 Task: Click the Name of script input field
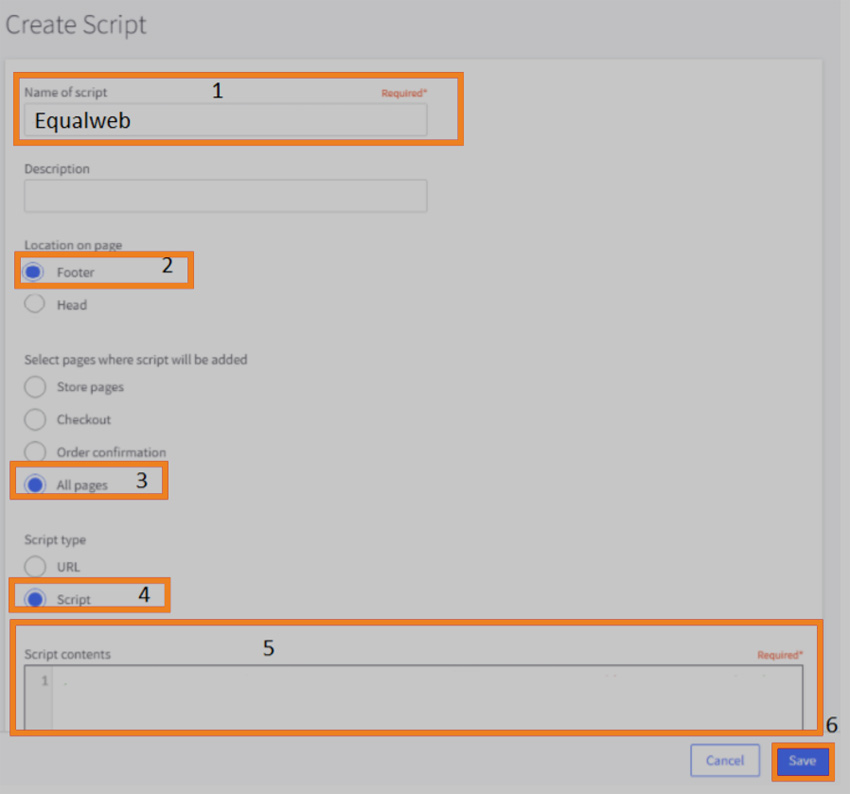click(226, 120)
